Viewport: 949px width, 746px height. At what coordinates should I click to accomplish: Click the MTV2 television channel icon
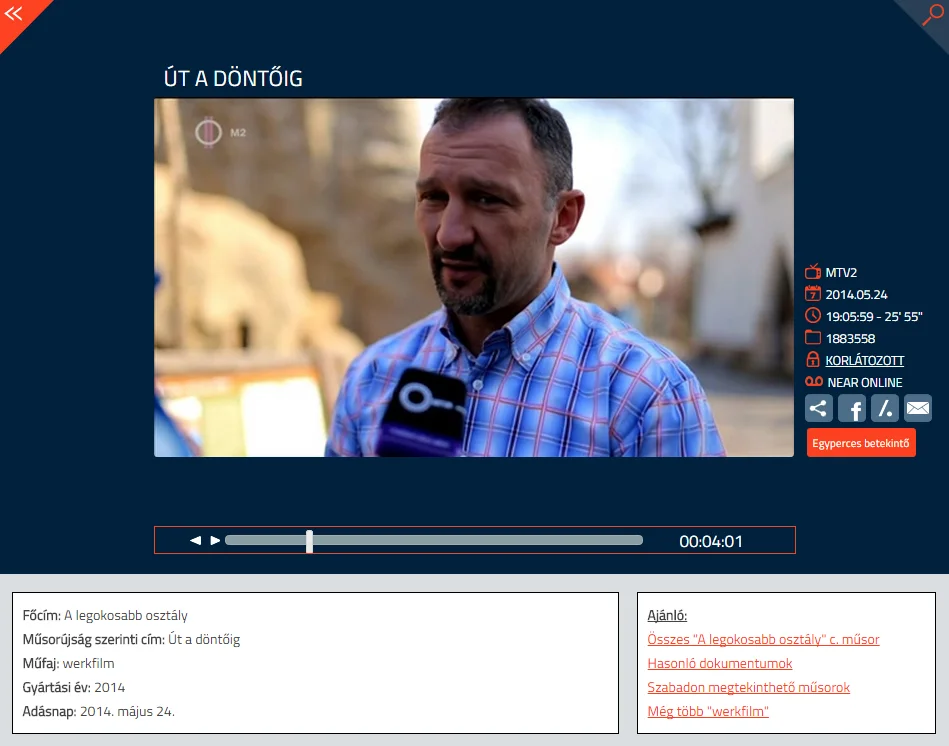tap(813, 272)
